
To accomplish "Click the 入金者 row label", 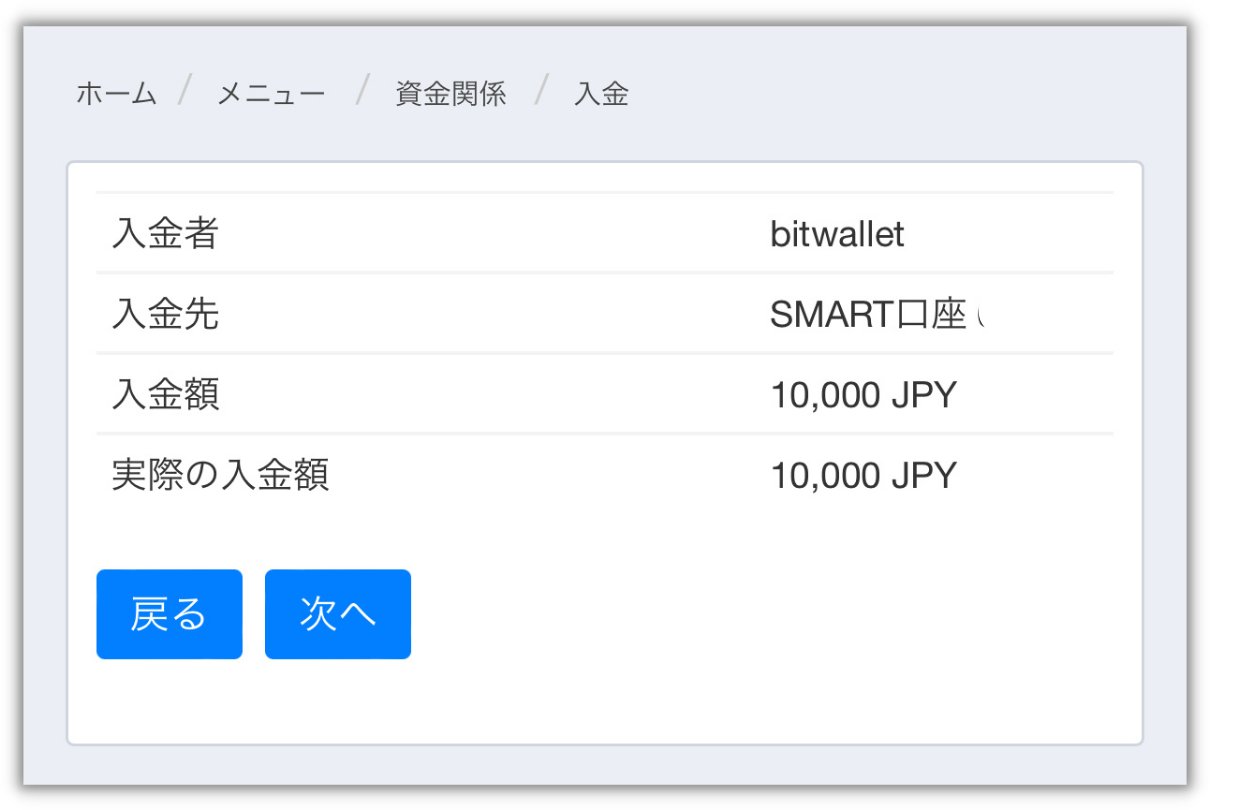I will point(165,234).
